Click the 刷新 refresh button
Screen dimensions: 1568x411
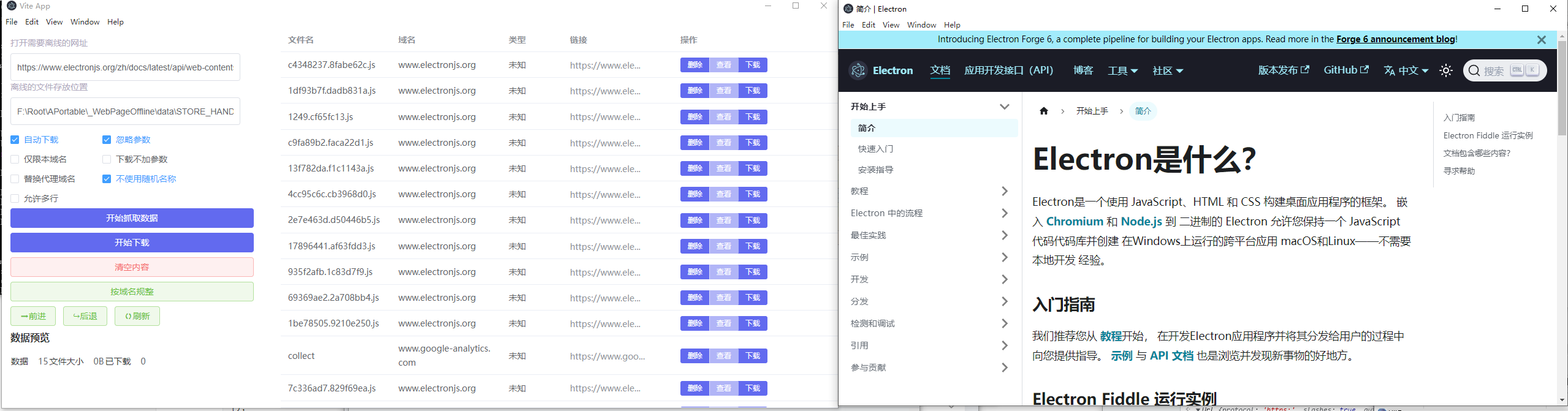tap(137, 316)
